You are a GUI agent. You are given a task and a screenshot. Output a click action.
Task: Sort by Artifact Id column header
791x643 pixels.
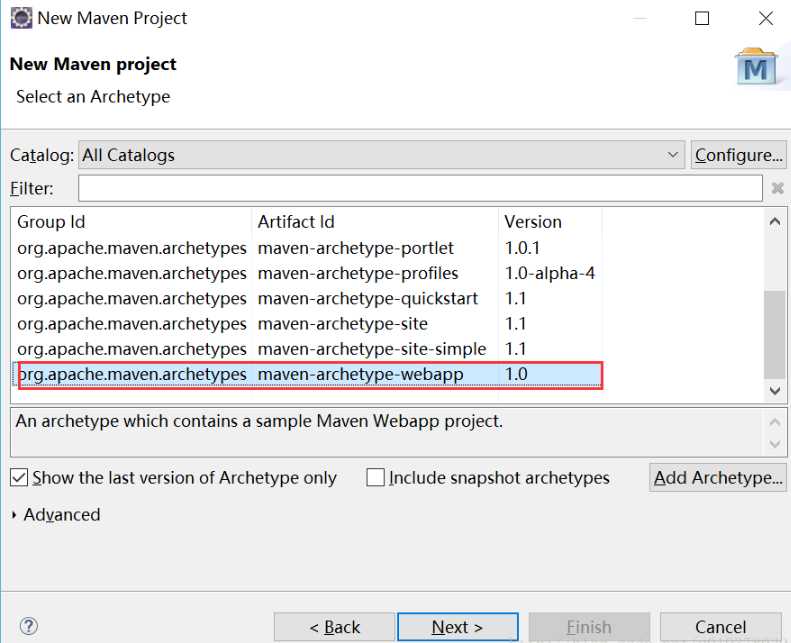pyautogui.click(x=375, y=221)
